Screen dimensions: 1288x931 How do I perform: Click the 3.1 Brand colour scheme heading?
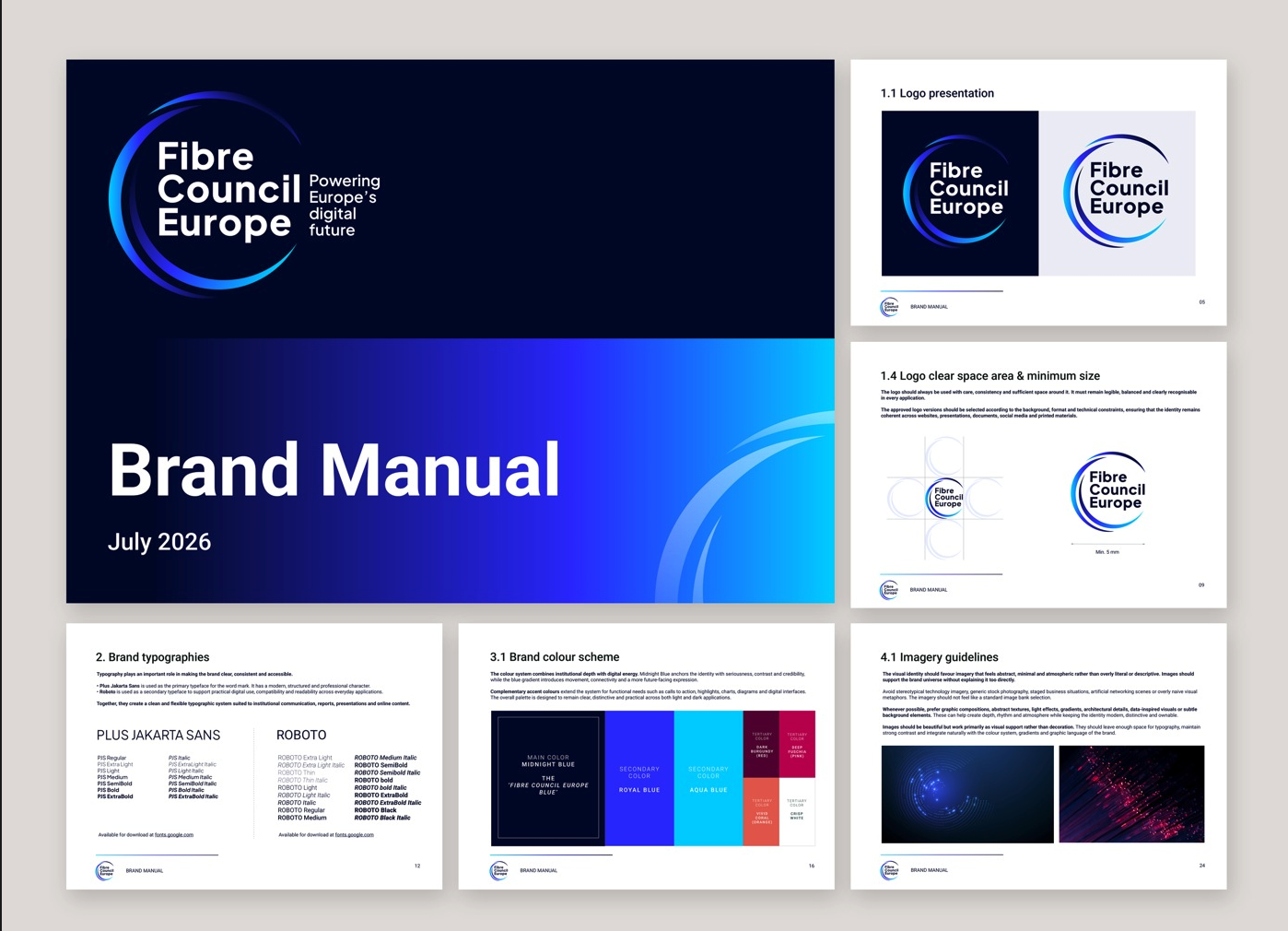(x=555, y=657)
